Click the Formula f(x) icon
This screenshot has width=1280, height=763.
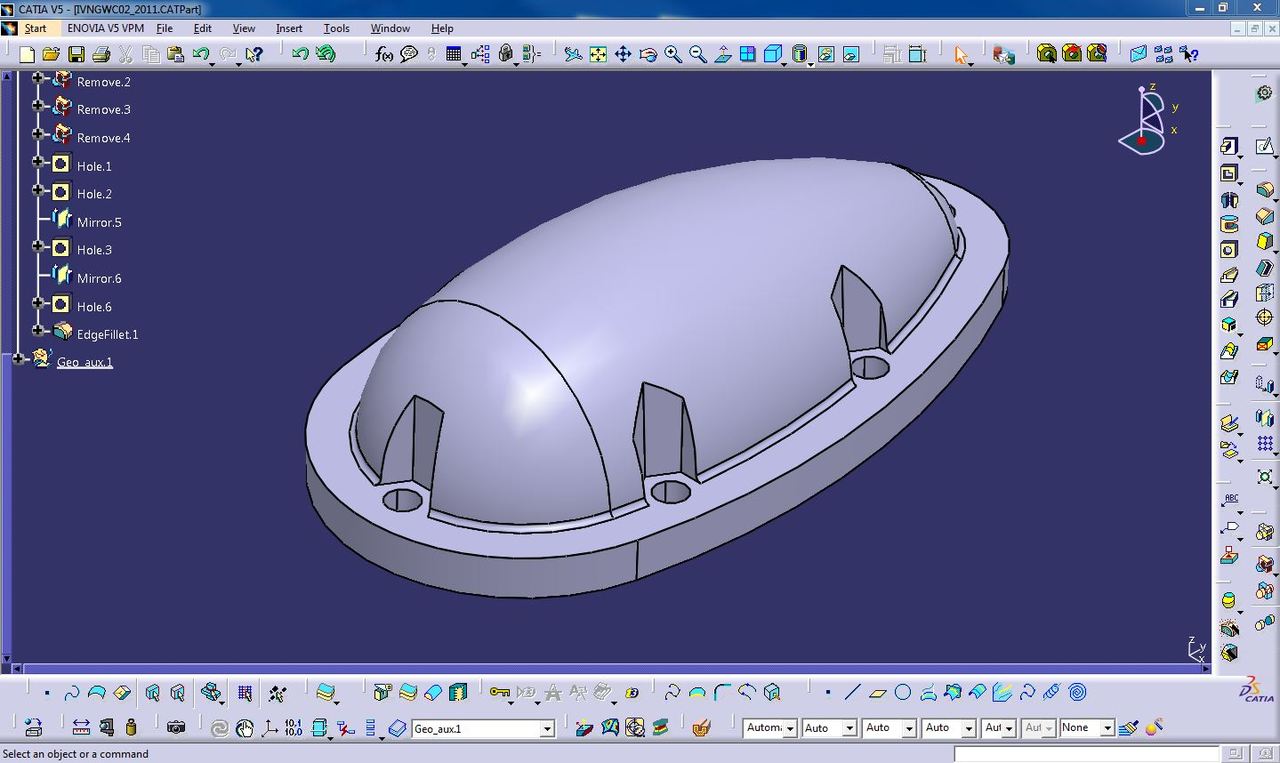(384, 54)
